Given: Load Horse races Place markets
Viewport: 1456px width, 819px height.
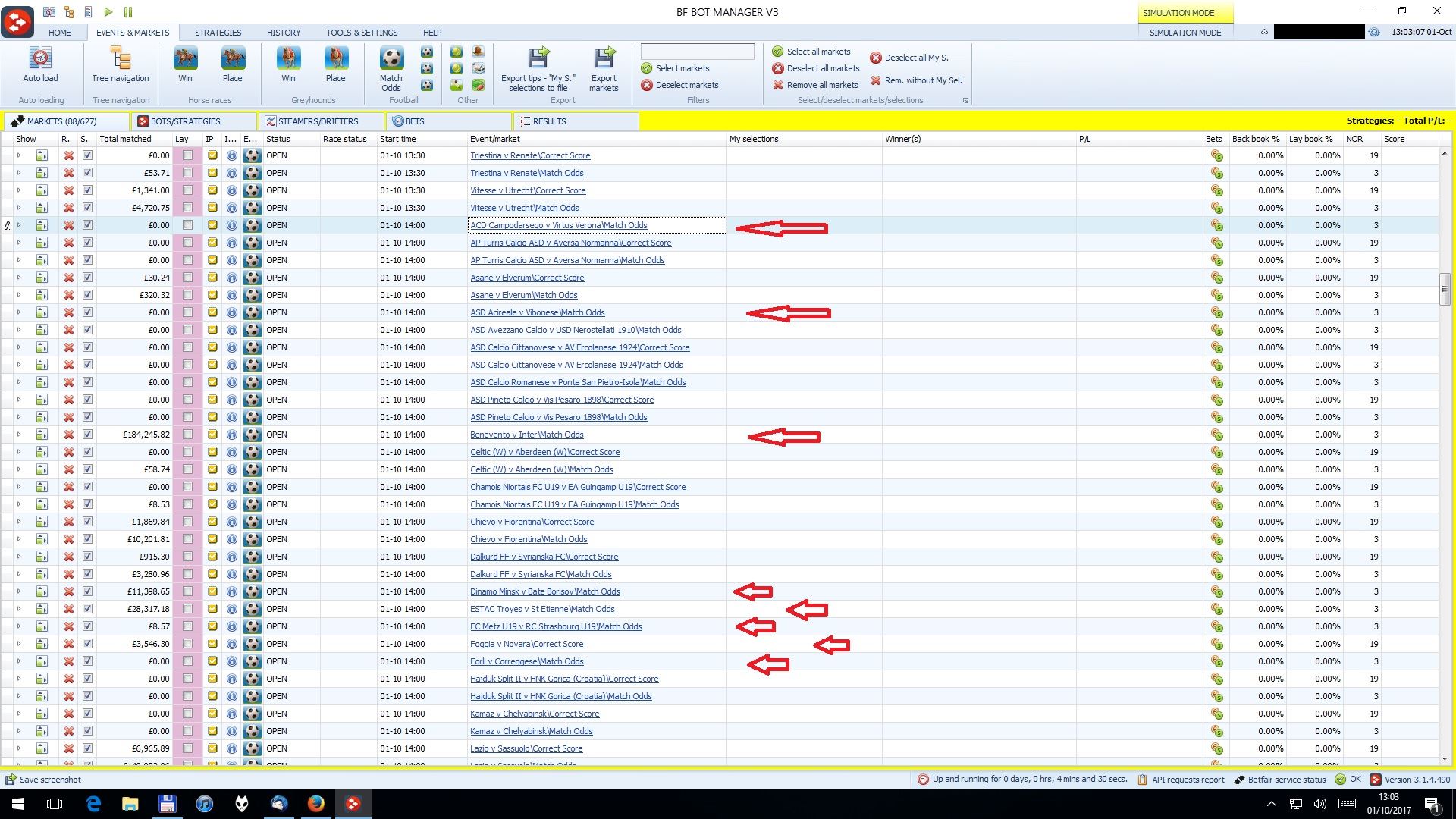Looking at the screenshot, I should (x=233, y=64).
